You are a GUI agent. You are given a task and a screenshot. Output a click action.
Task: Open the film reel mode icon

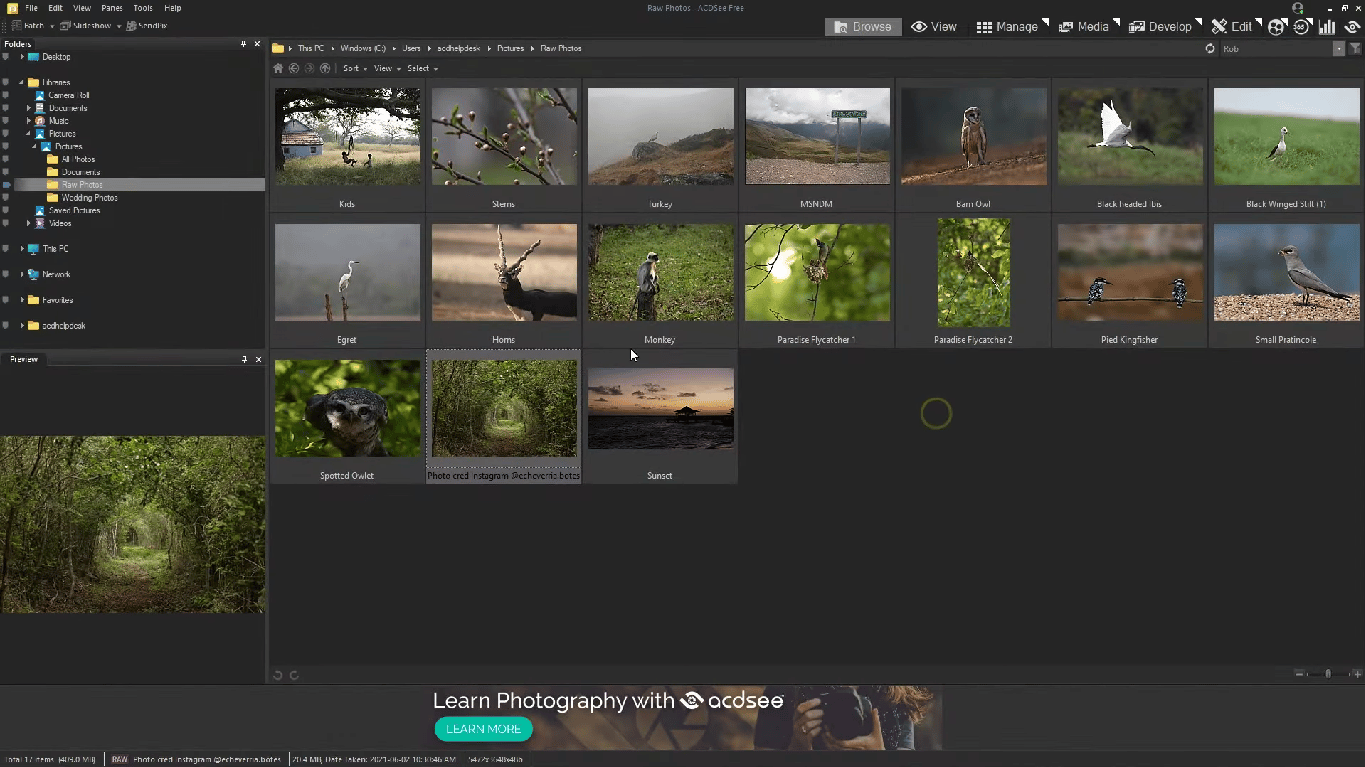pos(1277,27)
